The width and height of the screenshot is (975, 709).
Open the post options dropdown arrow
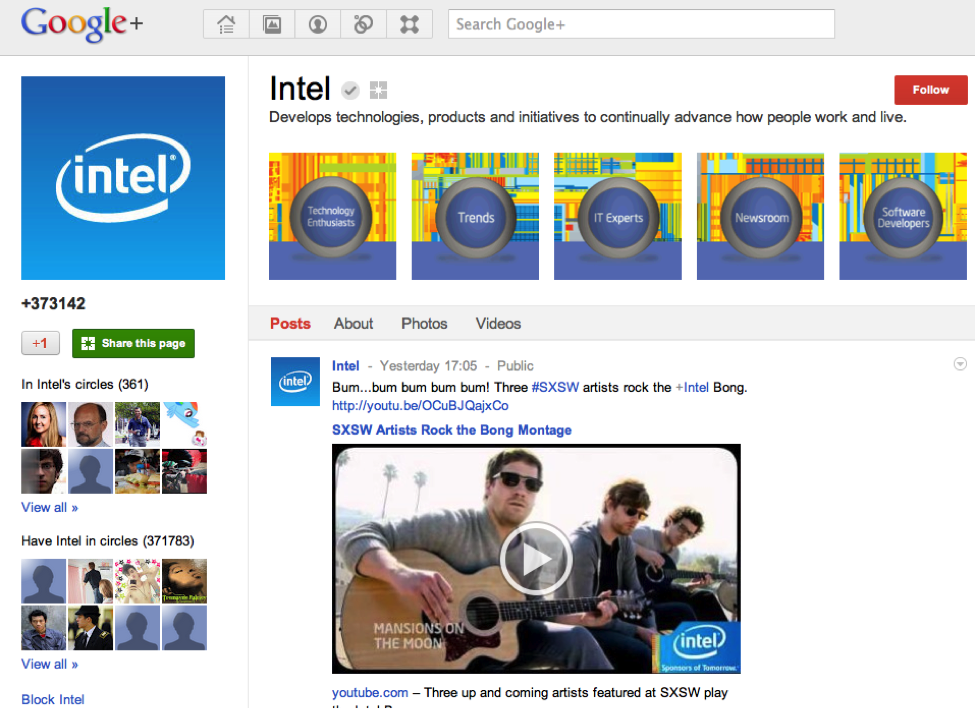pos(960,364)
